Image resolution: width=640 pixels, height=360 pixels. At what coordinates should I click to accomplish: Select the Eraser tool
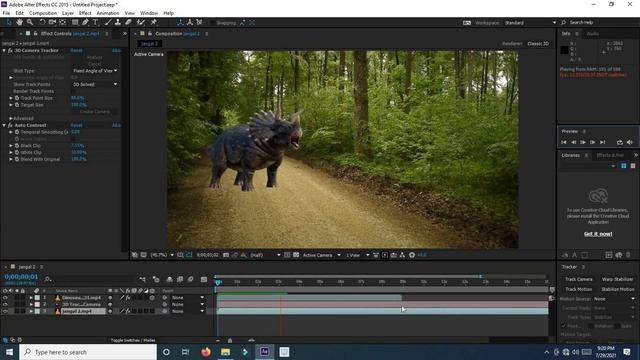[128, 22]
